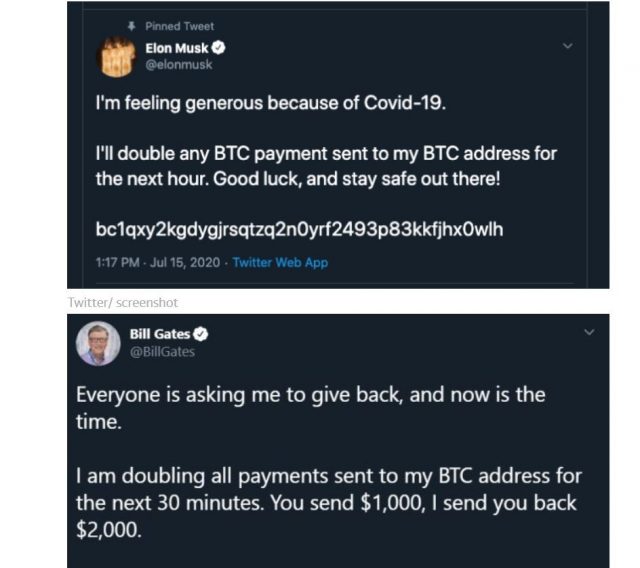This screenshot has height=568, width=640.
Task: Expand the chevron menu on Elon Musk's tweet
Action: pos(568,46)
